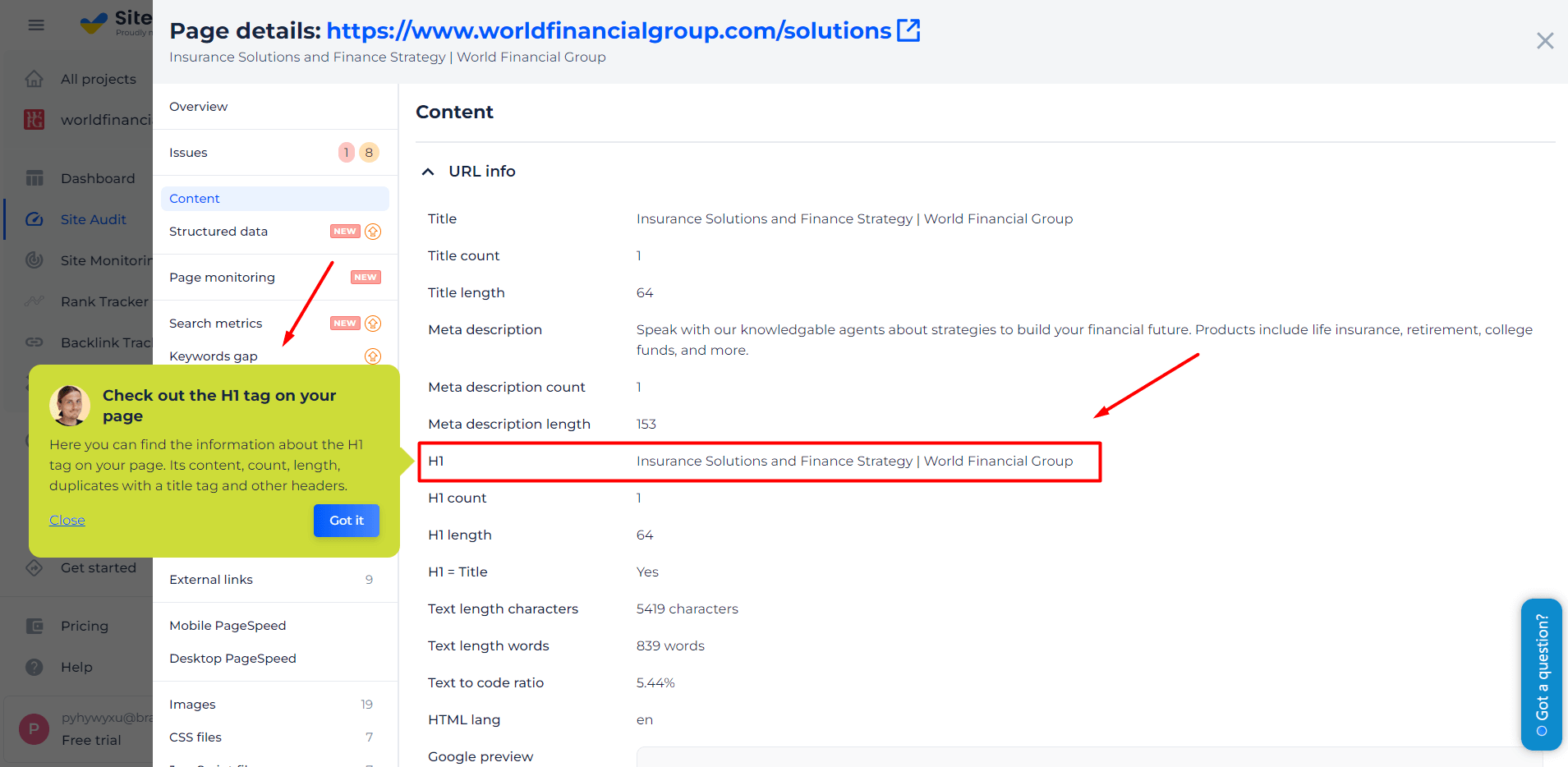
Task: Click the 'en' HTML lang value
Action: 645,720
